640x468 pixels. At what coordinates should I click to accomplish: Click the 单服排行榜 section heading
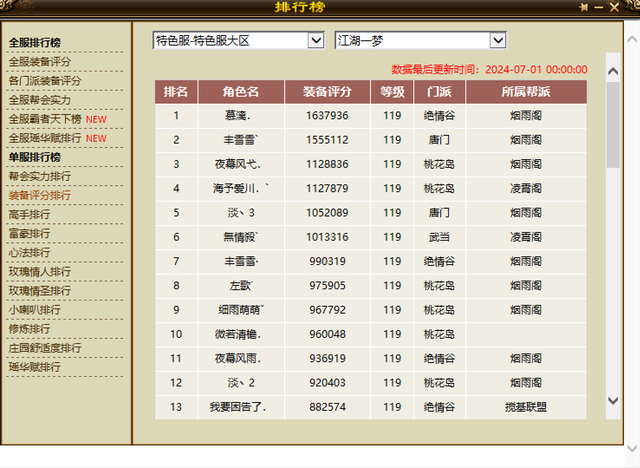[35, 157]
